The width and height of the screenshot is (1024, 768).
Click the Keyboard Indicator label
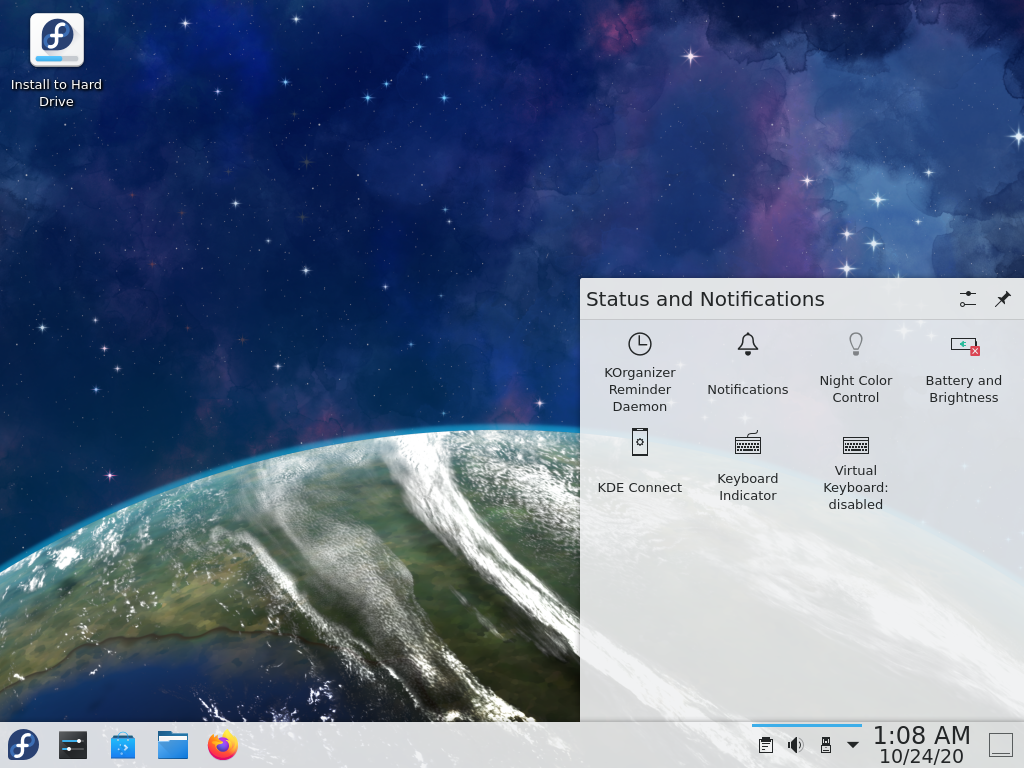coord(748,487)
